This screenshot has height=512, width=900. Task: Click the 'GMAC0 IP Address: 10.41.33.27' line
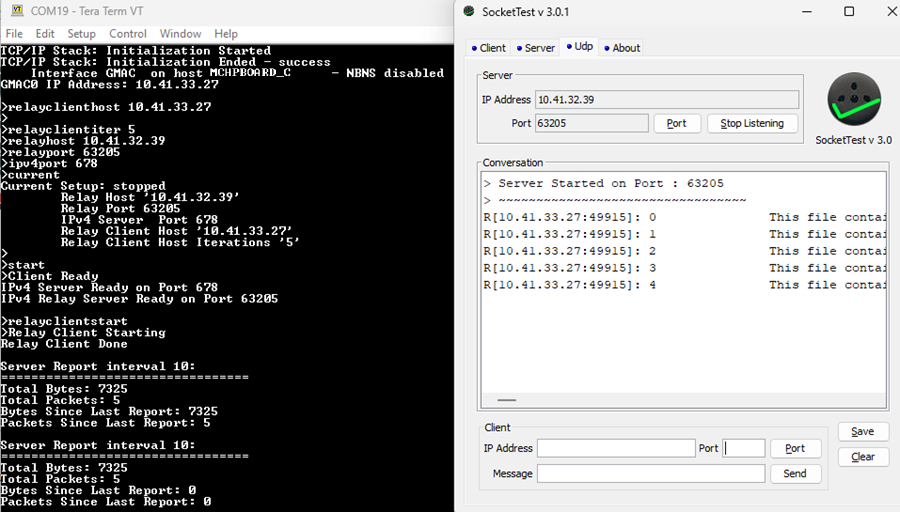coord(110,84)
